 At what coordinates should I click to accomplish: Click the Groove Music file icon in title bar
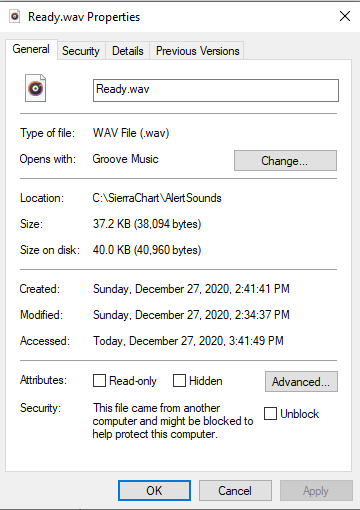(15, 16)
